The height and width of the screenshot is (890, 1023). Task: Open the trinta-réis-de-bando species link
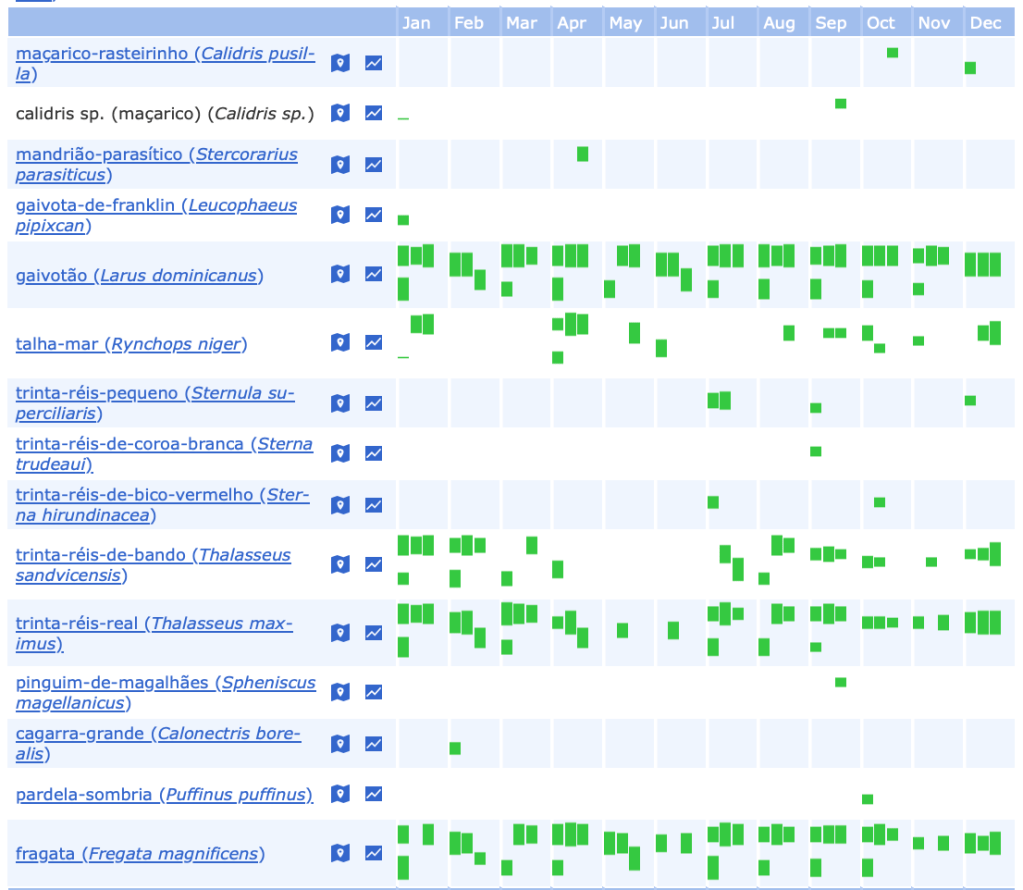point(153,555)
